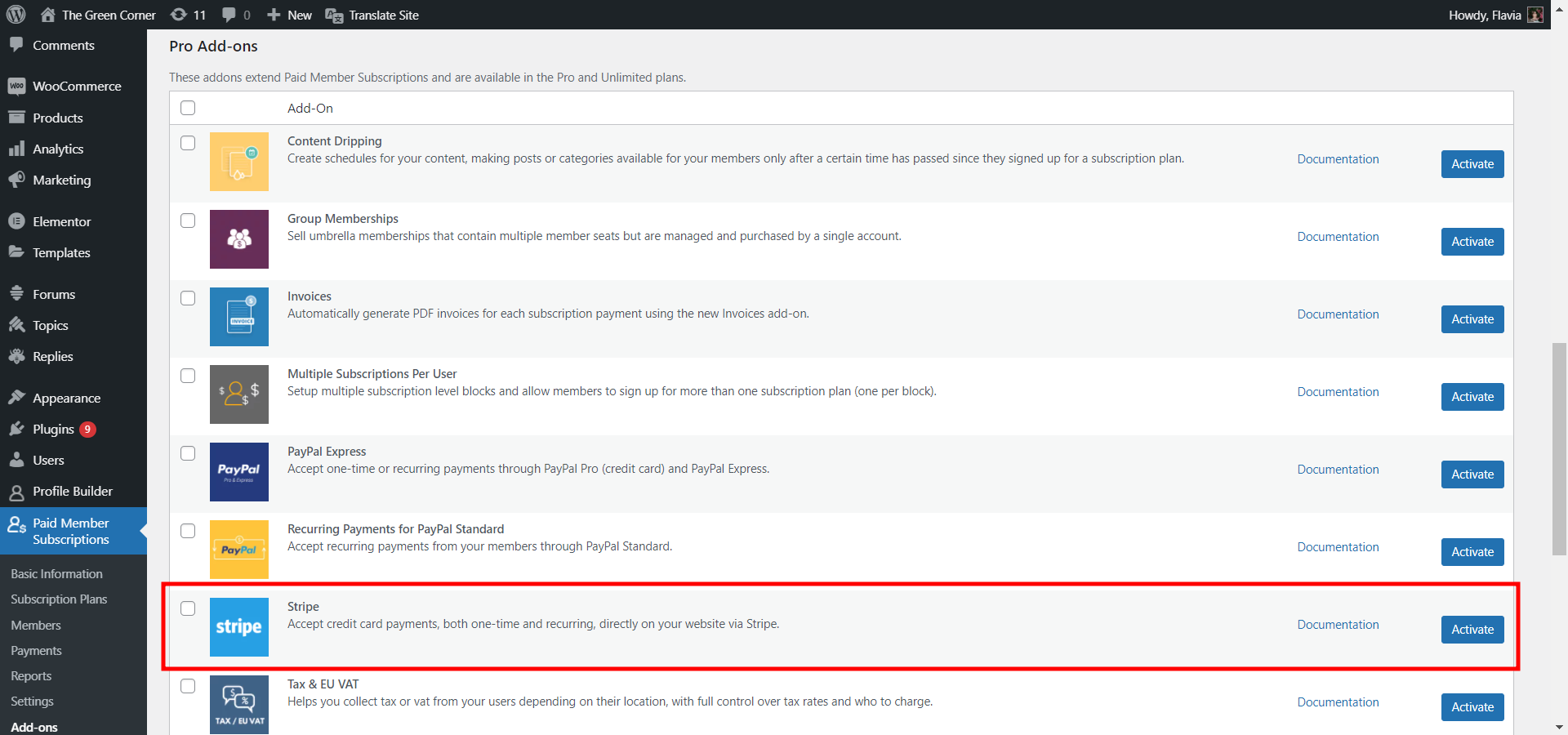
Task: Click the Content Dripping add-on thumbnail
Action: [239, 162]
